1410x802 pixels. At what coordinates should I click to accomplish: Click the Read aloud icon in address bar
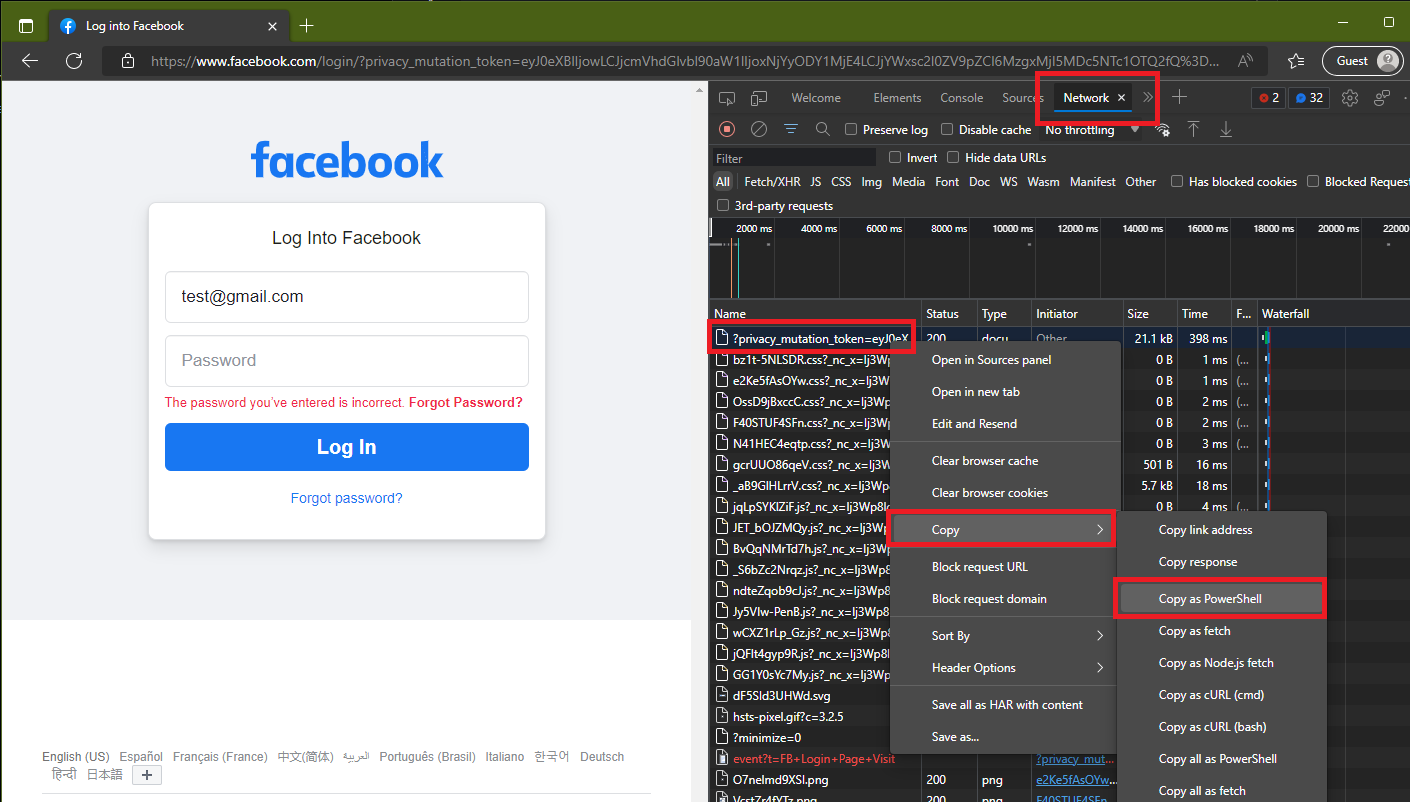click(1245, 61)
